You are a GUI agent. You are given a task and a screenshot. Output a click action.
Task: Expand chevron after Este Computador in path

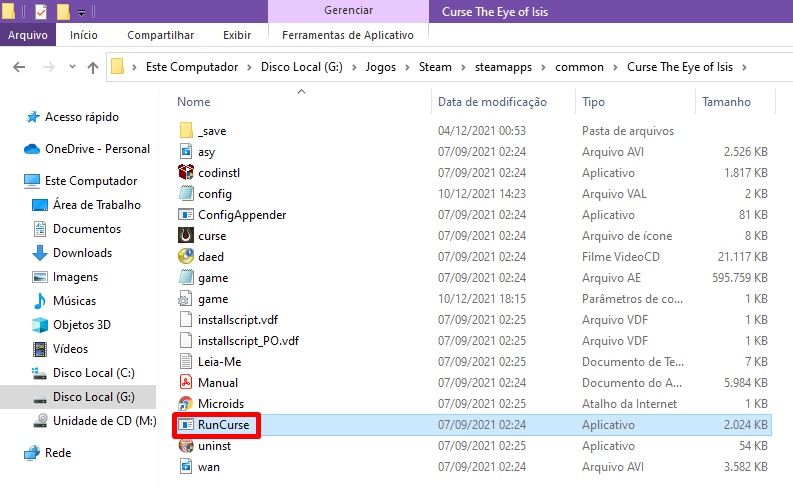pyautogui.click(x=249, y=67)
